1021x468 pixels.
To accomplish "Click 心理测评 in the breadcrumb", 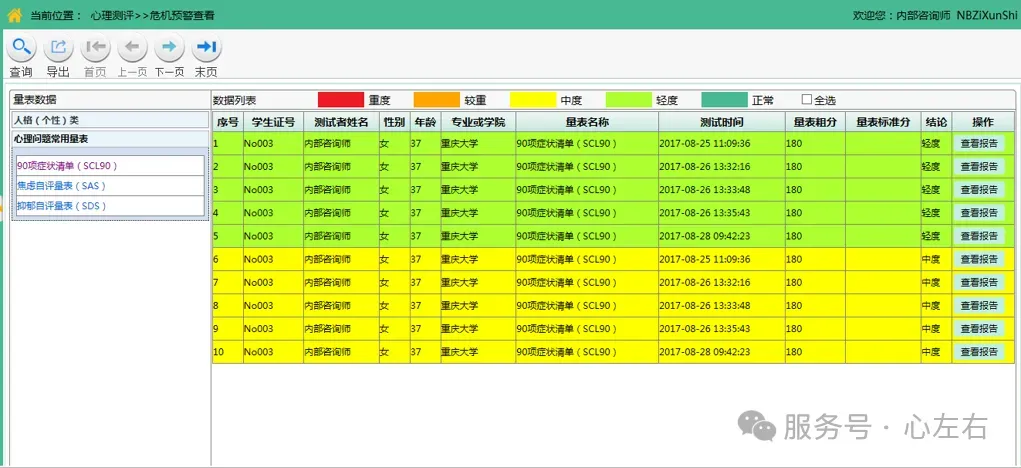I will pos(112,16).
